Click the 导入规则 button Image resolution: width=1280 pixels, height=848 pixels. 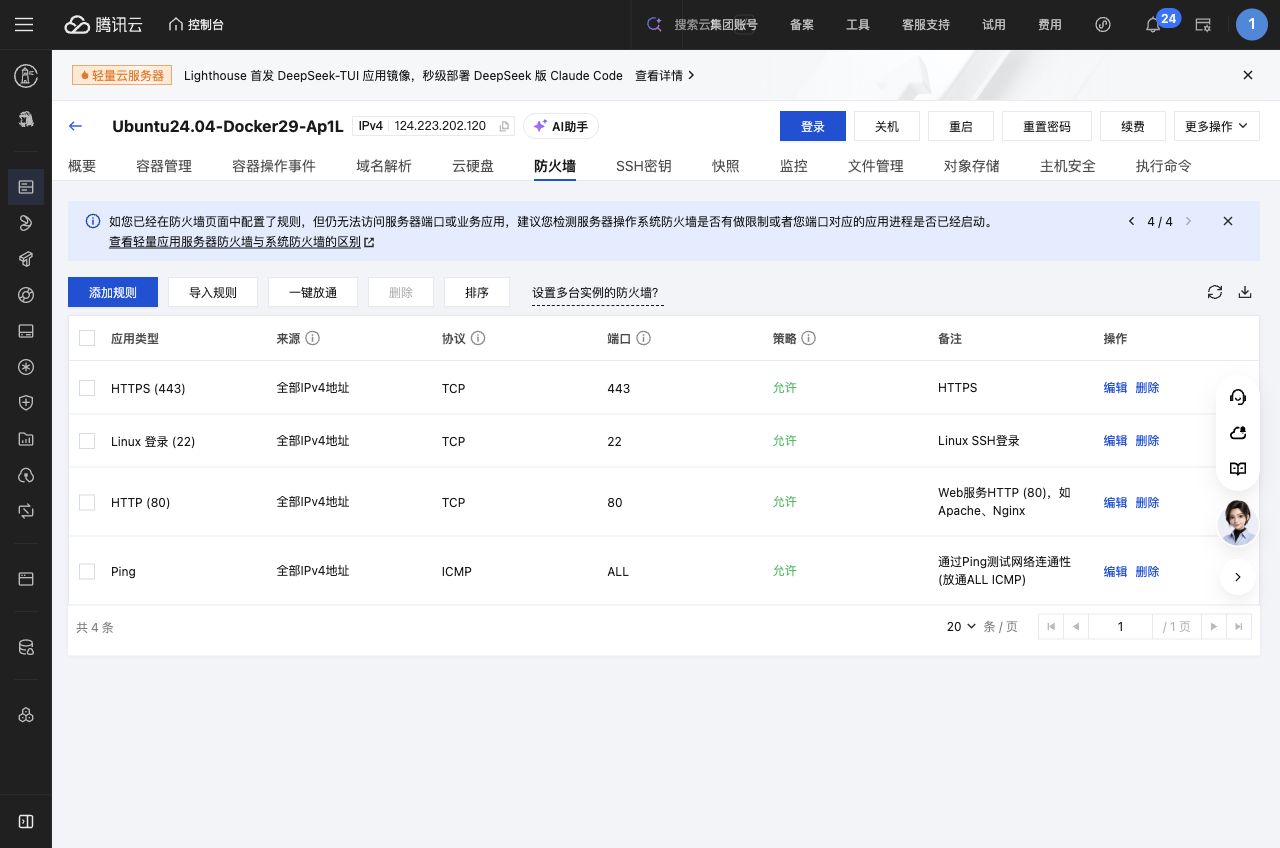tap(213, 292)
